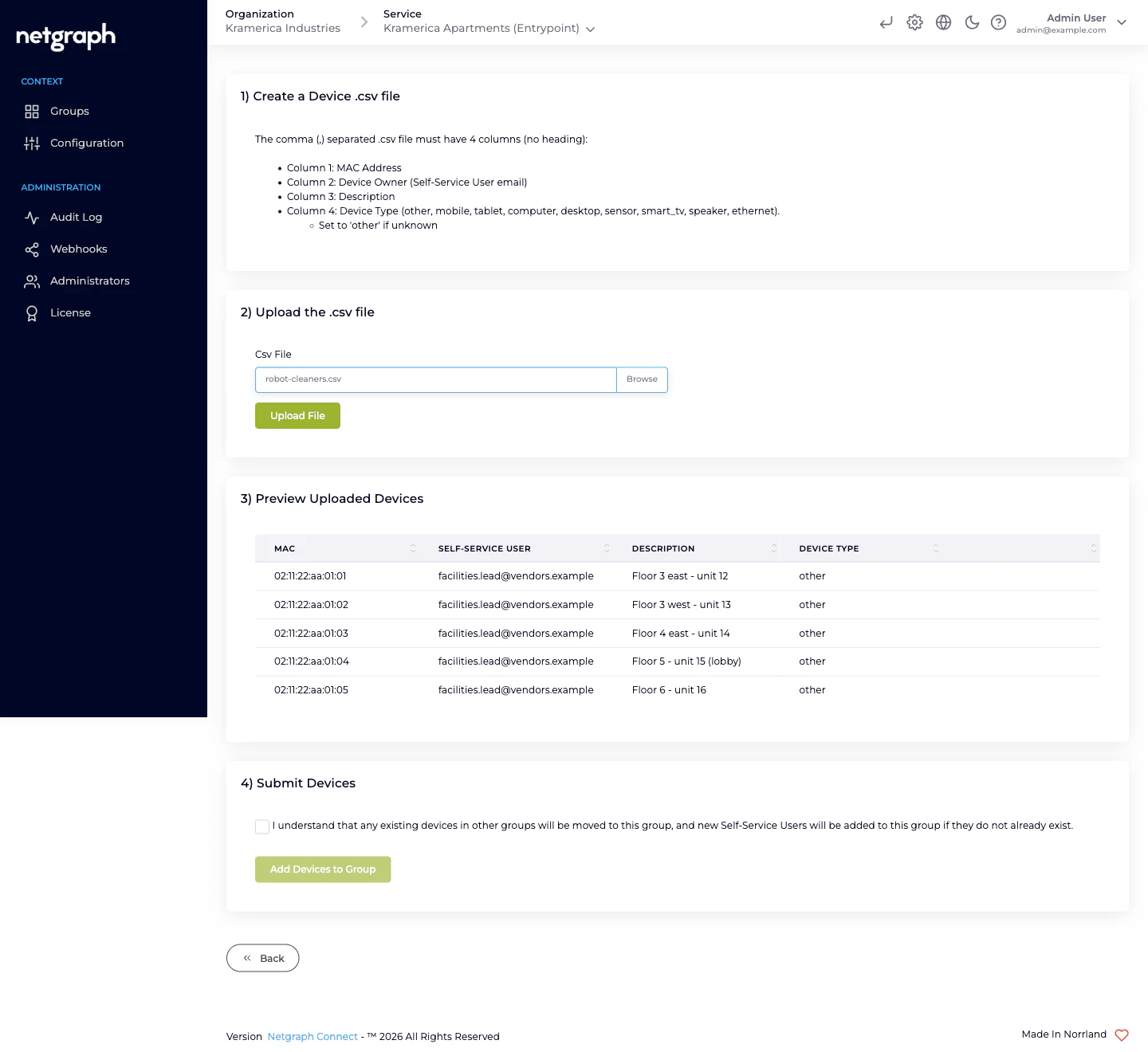
Task: Click the netgraph logo
Action: pyautogui.click(x=65, y=37)
